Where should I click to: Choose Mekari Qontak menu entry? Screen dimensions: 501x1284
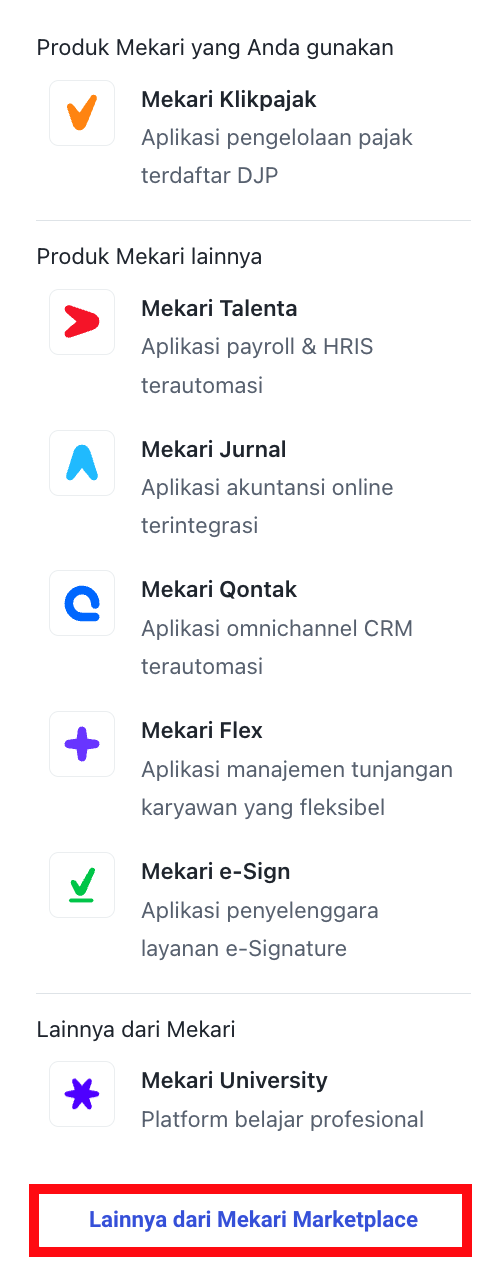pyautogui.click(x=219, y=591)
